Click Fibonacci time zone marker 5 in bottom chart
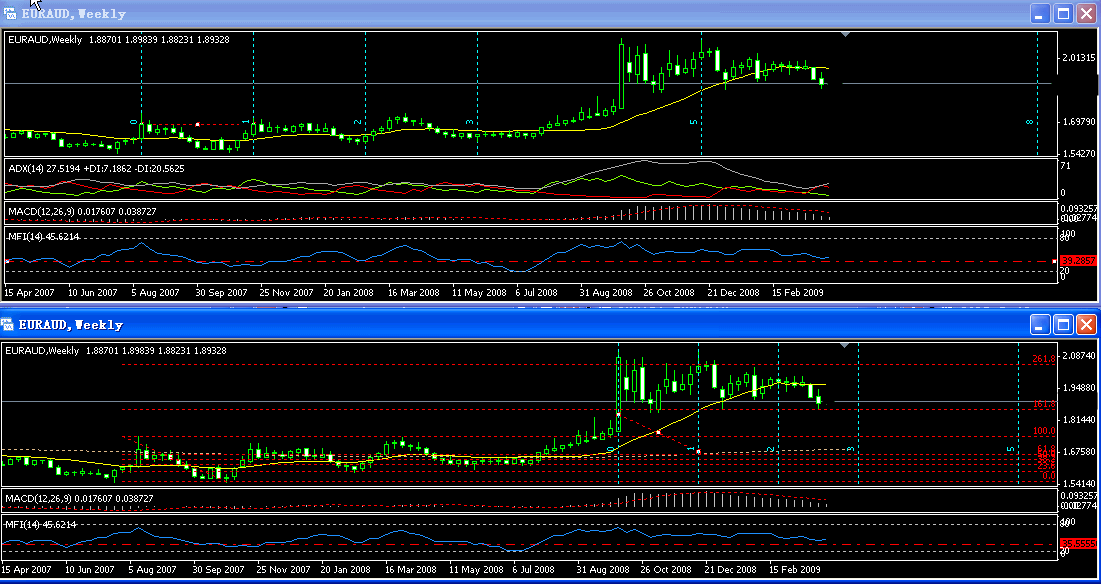This screenshot has height=584, width=1101. pyautogui.click(x=1011, y=449)
